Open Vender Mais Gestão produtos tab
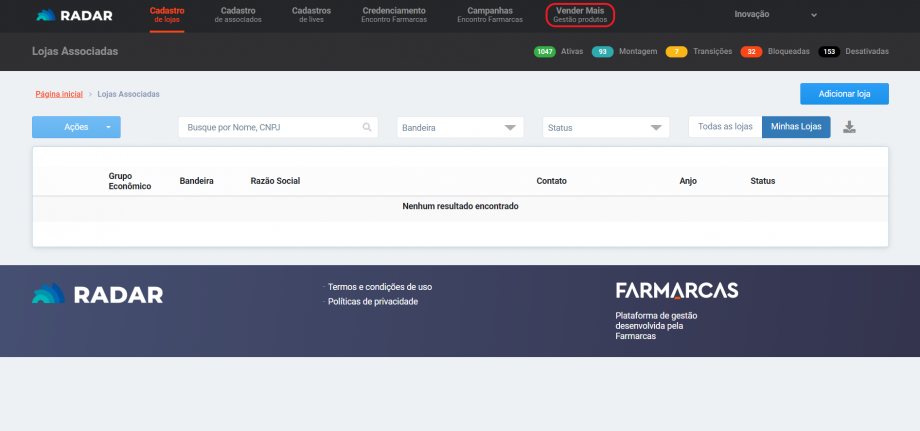 point(580,14)
